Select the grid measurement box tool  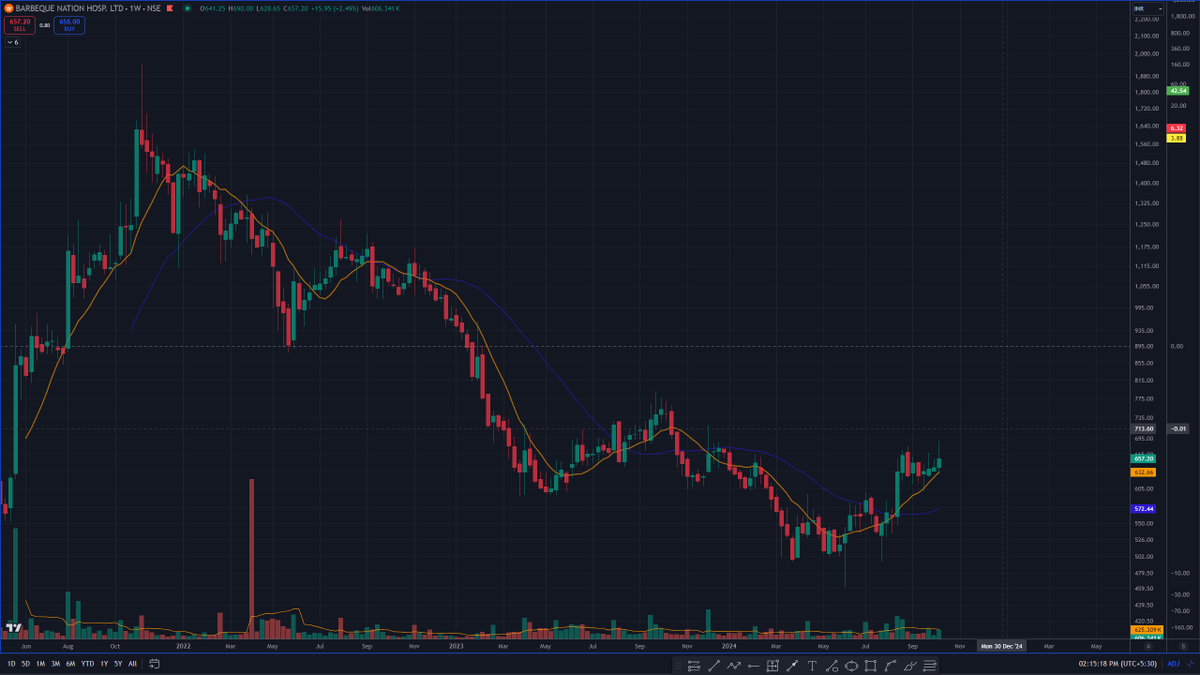pyautogui.click(x=772, y=666)
